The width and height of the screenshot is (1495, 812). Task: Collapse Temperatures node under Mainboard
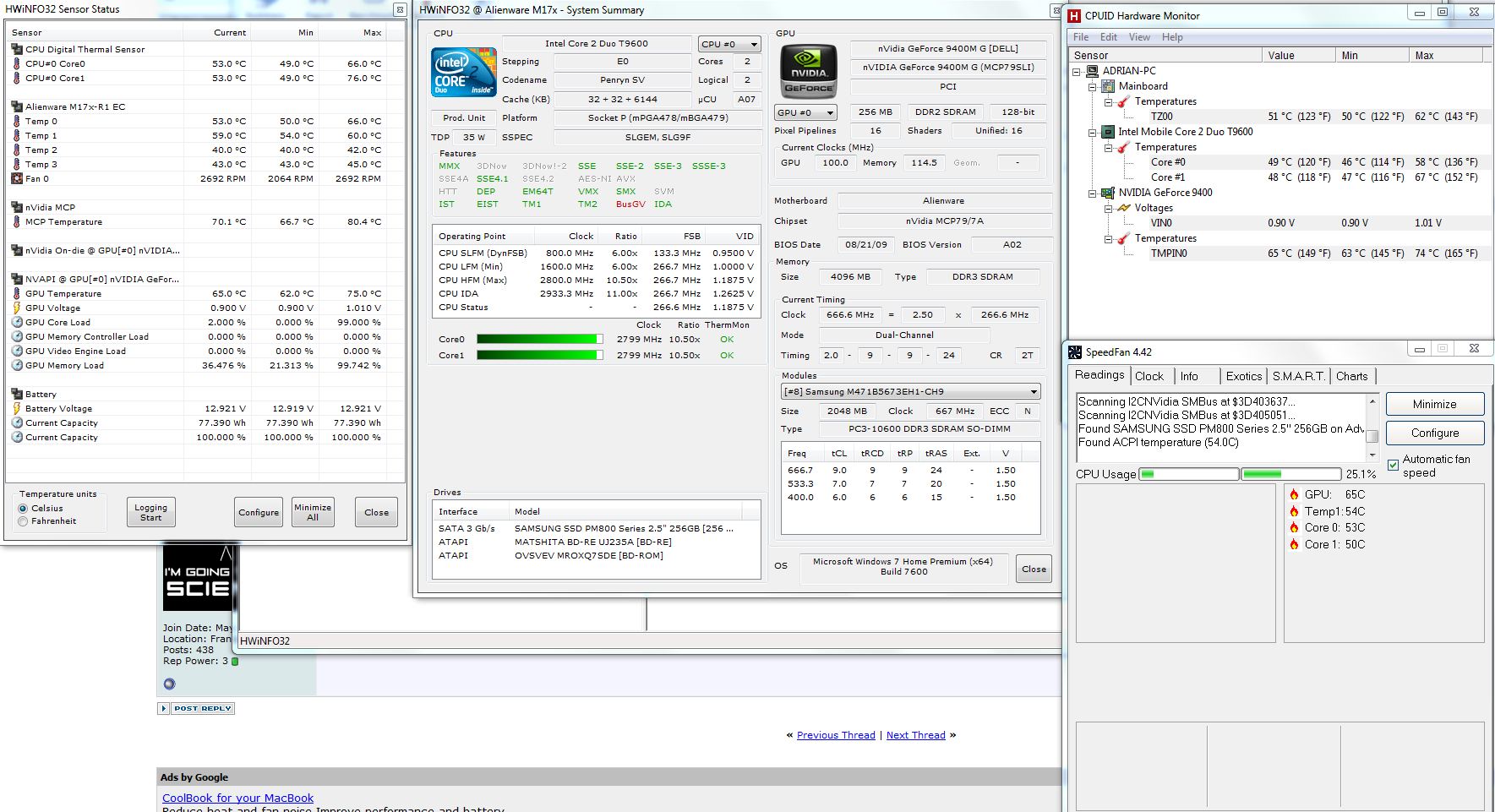tap(1108, 102)
